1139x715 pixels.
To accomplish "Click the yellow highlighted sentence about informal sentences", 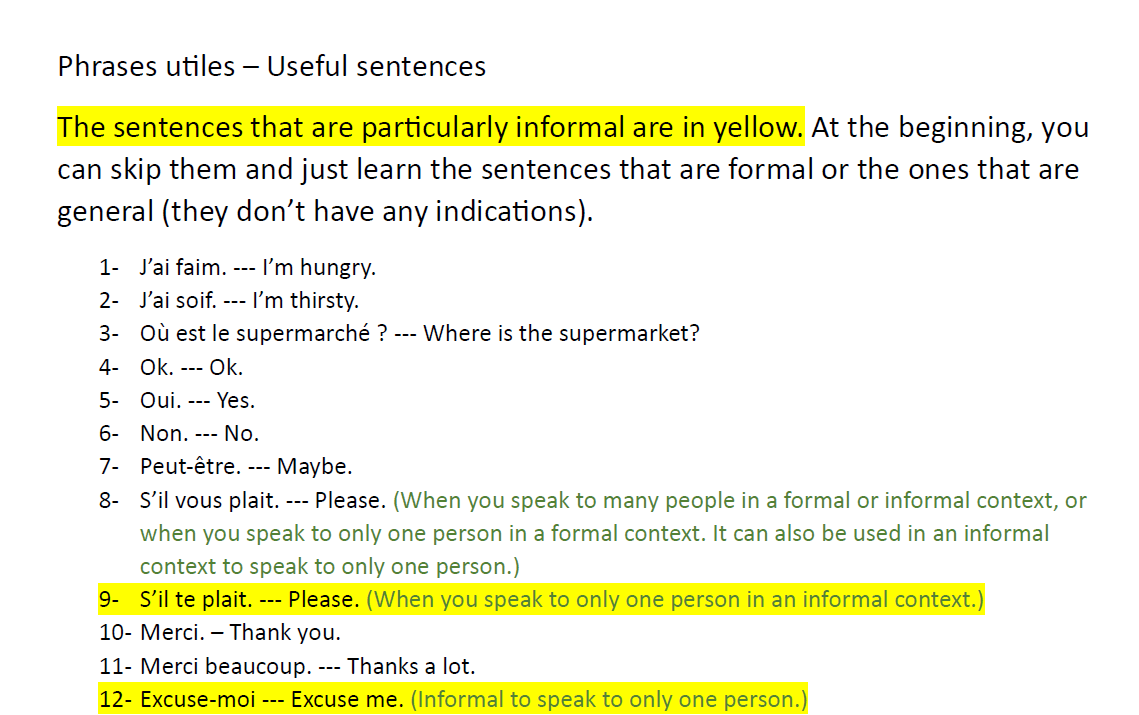I will click(430, 127).
